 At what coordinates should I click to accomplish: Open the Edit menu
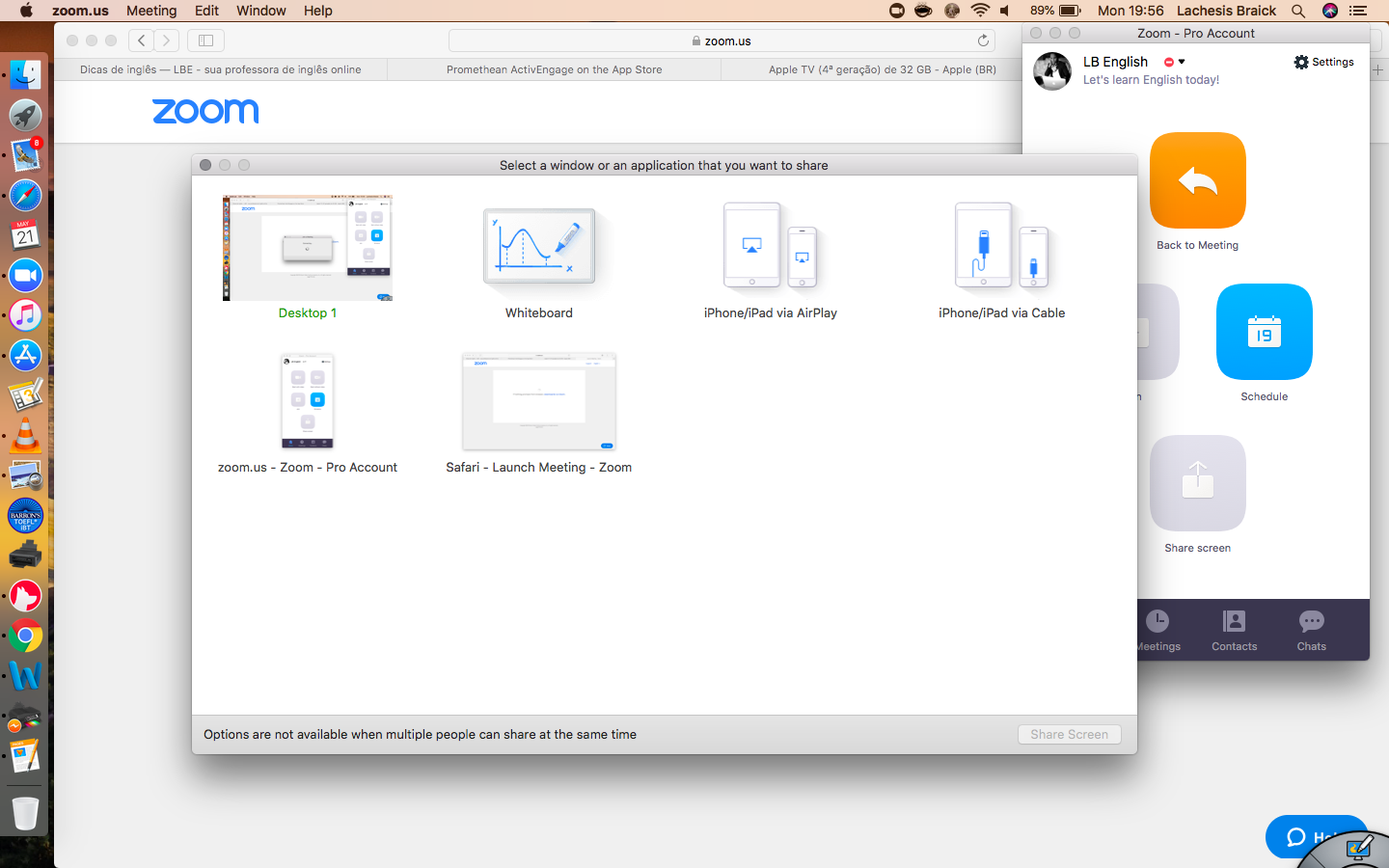pyautogui.click(x=206, y=11)
